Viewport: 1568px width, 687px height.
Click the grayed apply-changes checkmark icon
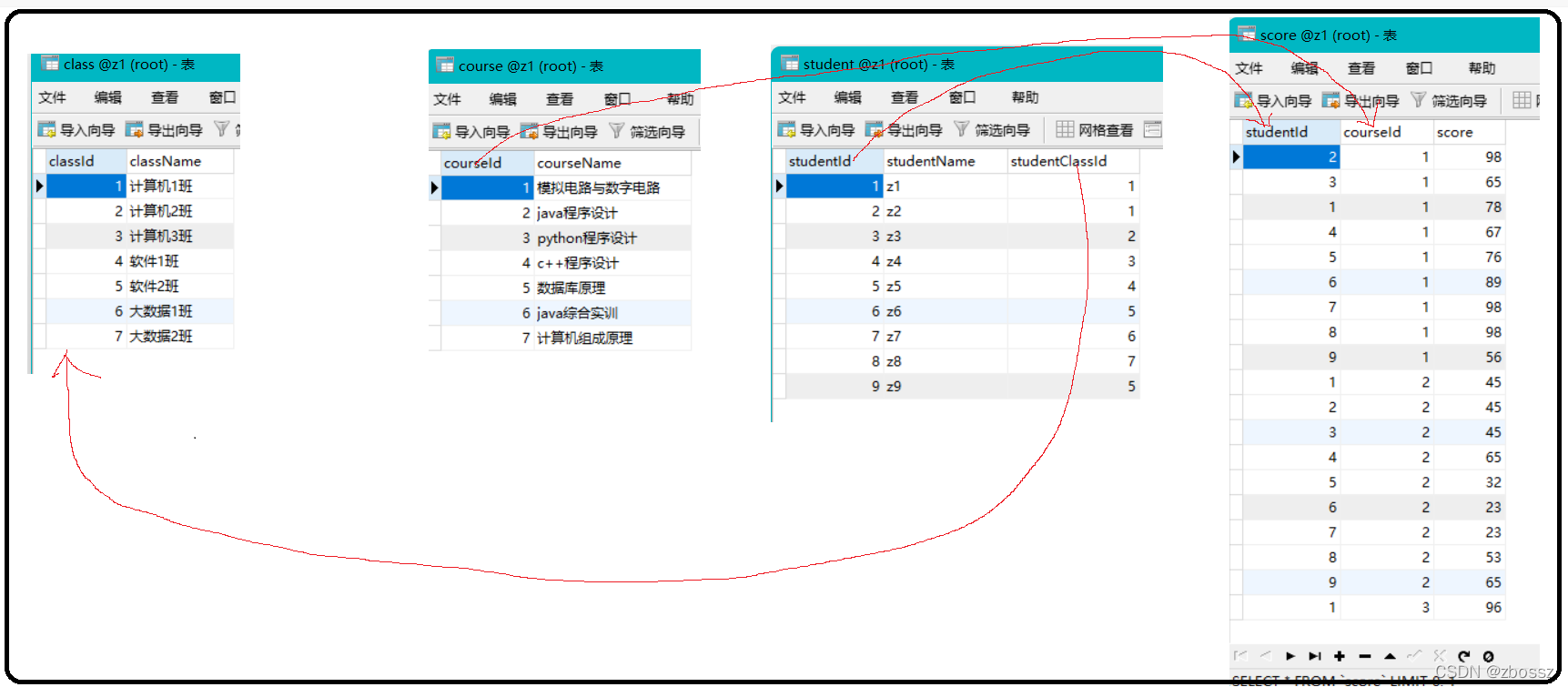[x=1414, y=656]
